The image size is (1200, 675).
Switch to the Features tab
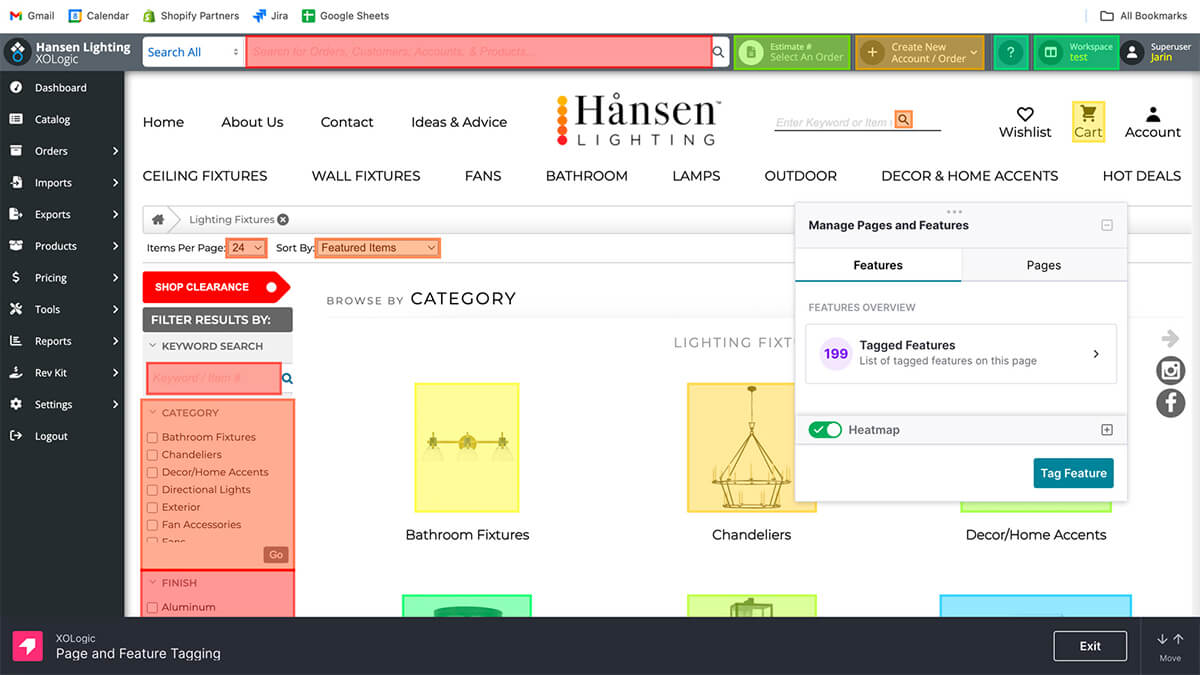click(x=878, y=265)
